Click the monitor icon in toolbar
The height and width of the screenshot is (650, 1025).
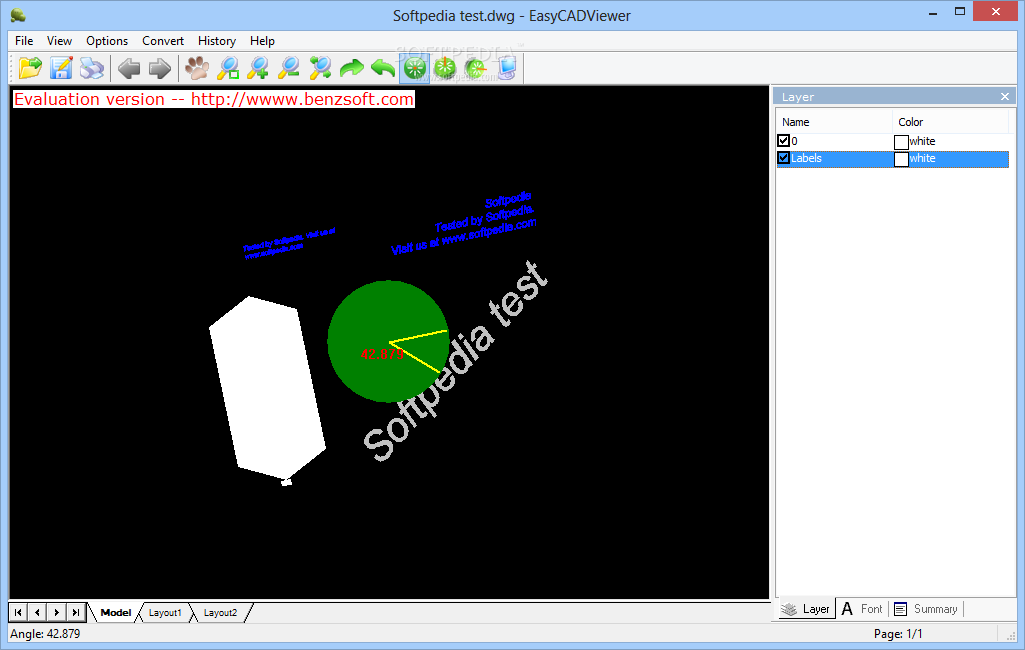(507, 68)
